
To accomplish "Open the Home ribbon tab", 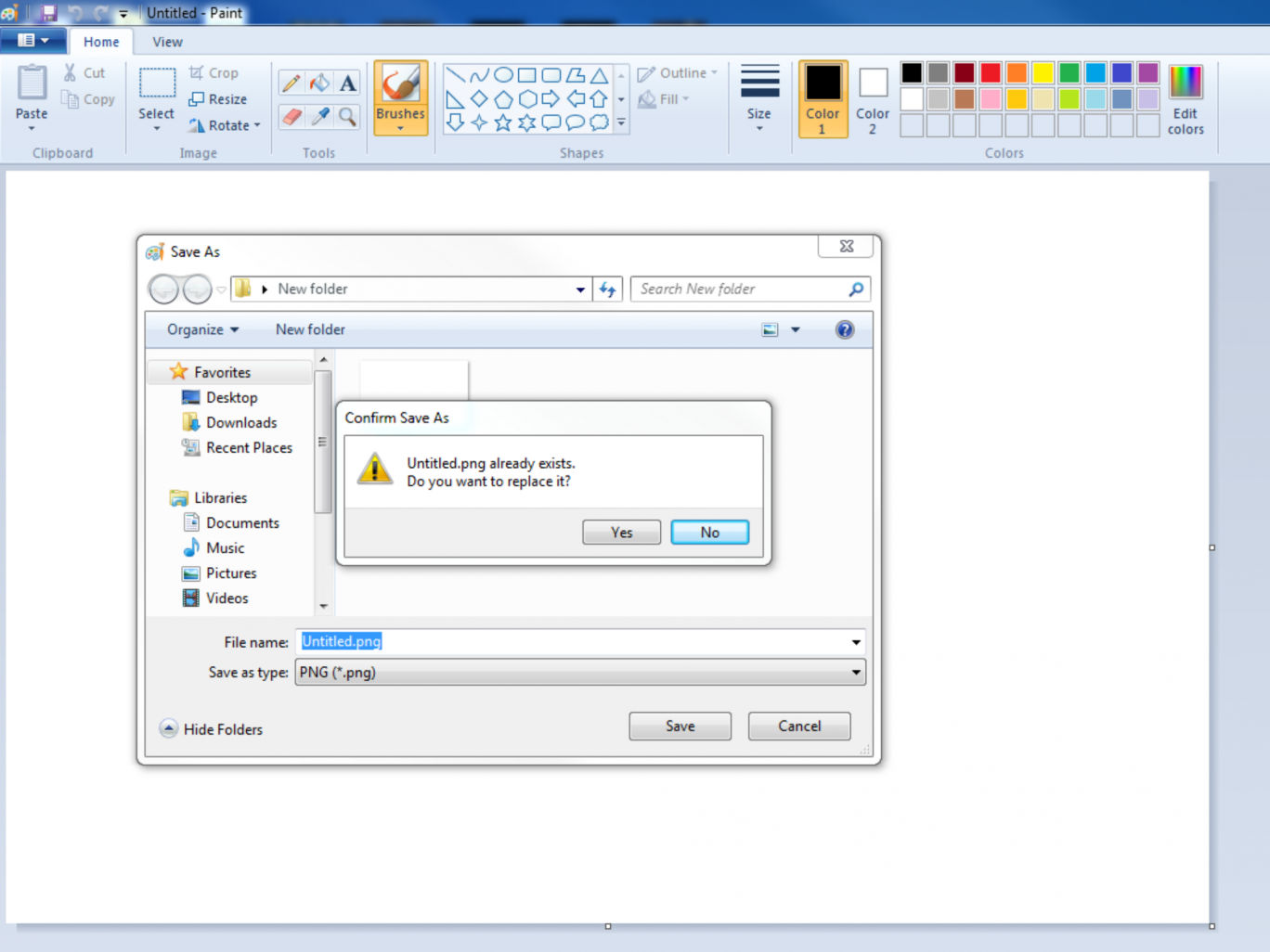I will pos(101,42).
